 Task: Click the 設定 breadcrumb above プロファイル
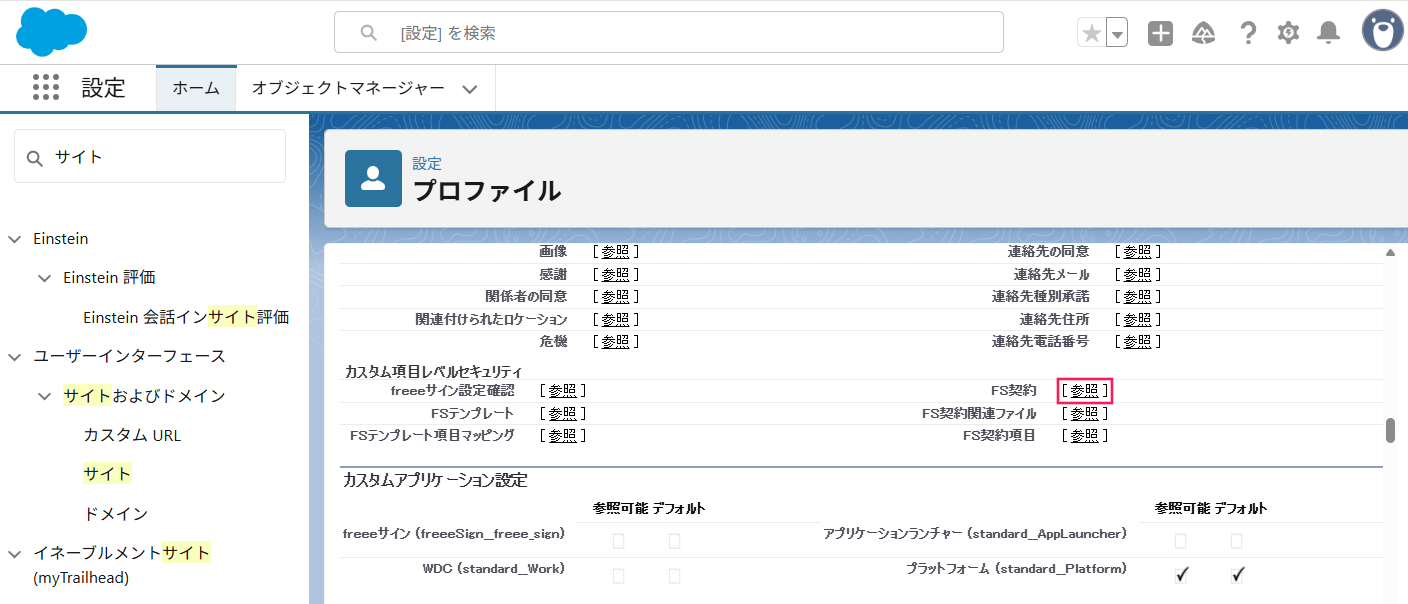(x=427, y=163)
